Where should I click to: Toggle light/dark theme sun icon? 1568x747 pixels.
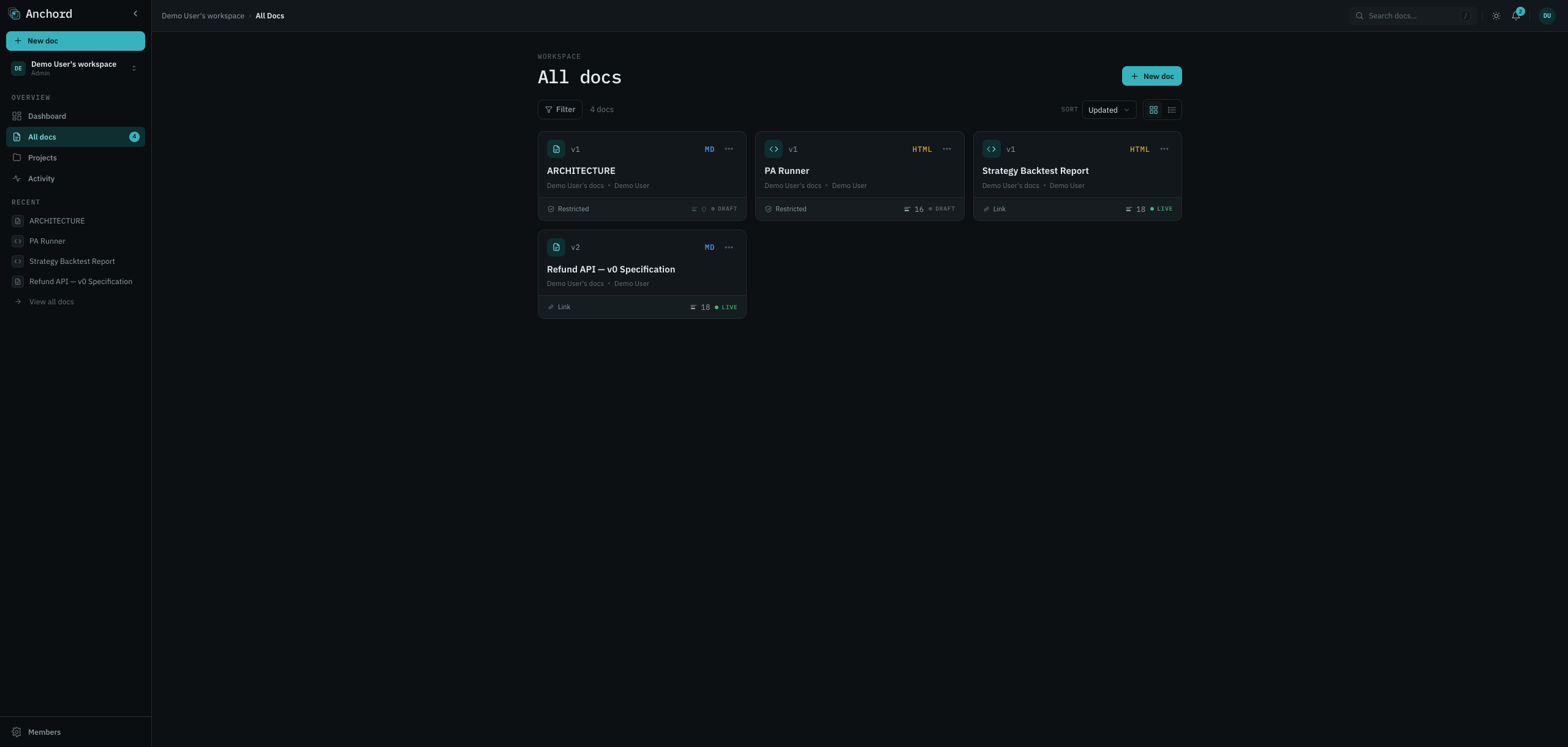tap(1496, 16)
